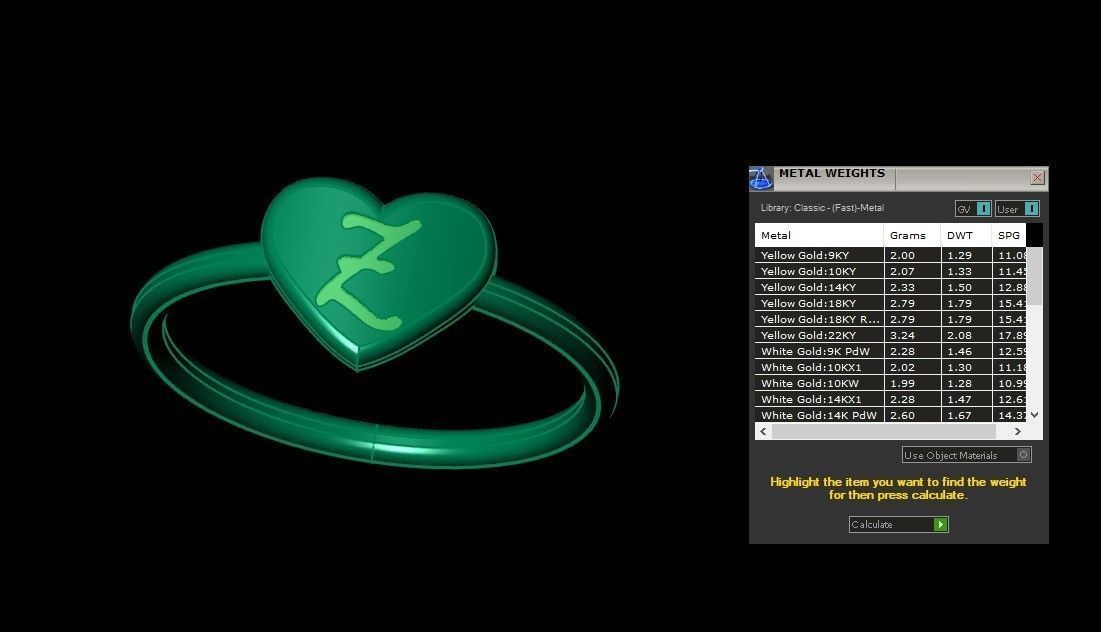Click the green arrow on Calculate
This screenshot has height=632, width=1101.
[x=941, y=525]
